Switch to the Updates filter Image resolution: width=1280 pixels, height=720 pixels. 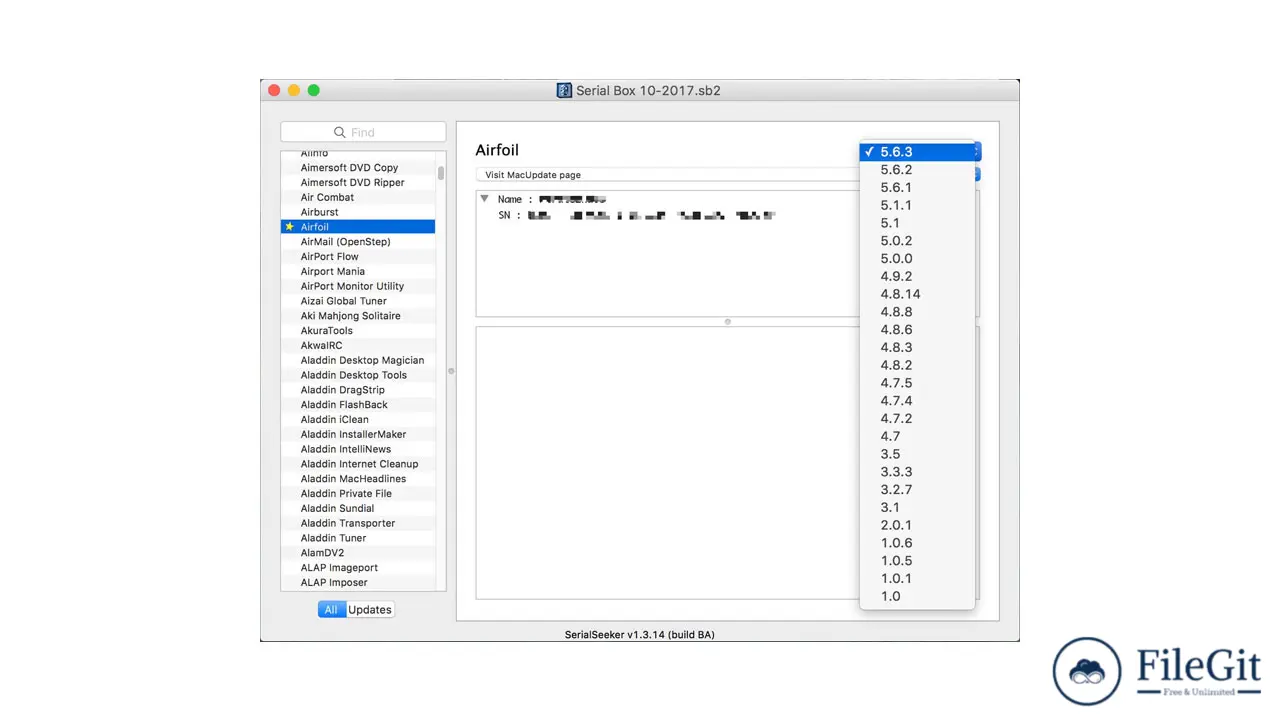click(x=370, y=609)
